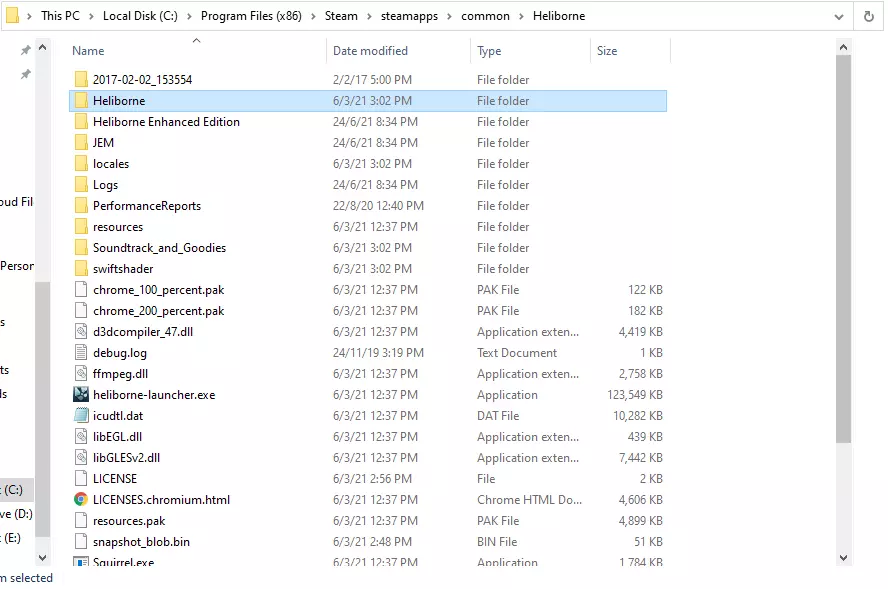This screenshot has height=589, width=888.
Task: Open the address bar history dropdown
Action: pyautogui.click(x=839, y=16)
